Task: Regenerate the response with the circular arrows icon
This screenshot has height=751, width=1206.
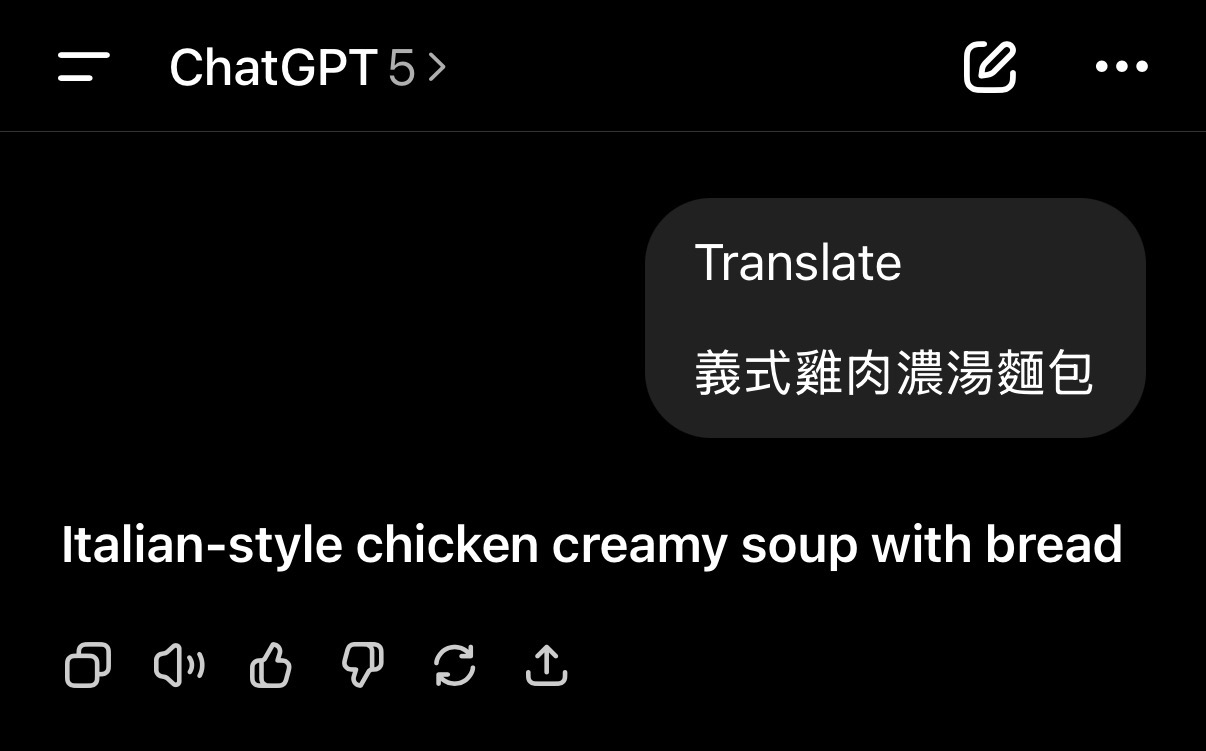Action: (455, 665)
